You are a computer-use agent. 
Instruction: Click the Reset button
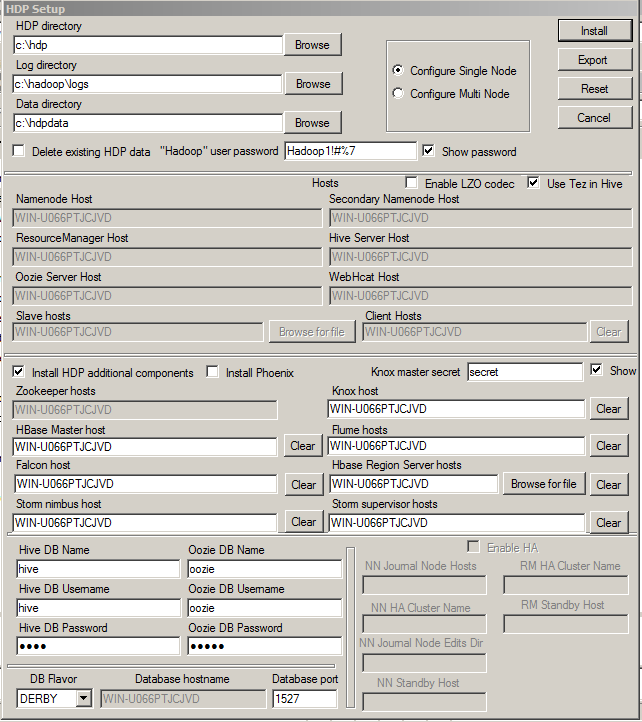click(x=594, y=89)
